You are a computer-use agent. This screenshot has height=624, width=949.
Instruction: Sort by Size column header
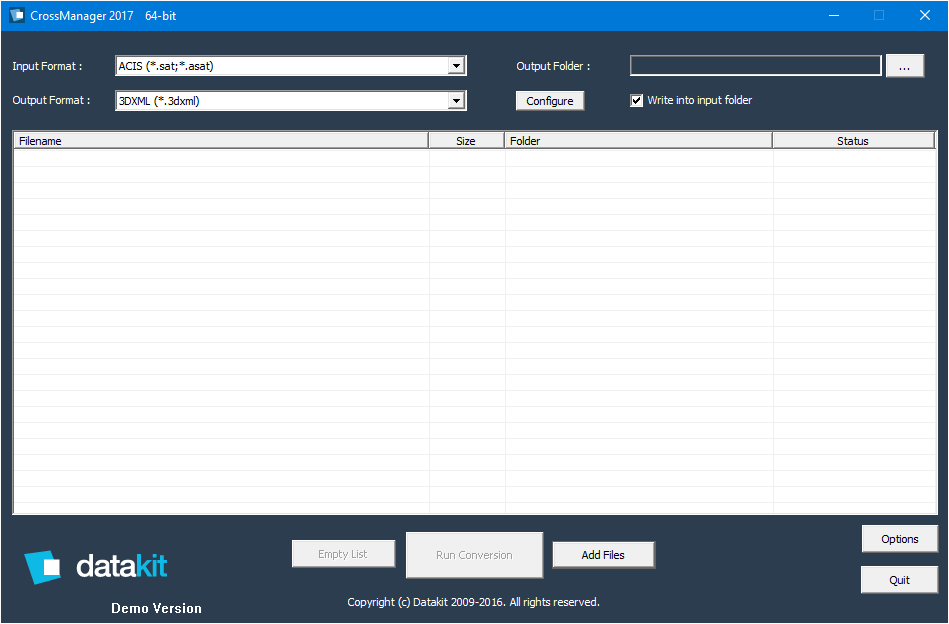[467, 141]
